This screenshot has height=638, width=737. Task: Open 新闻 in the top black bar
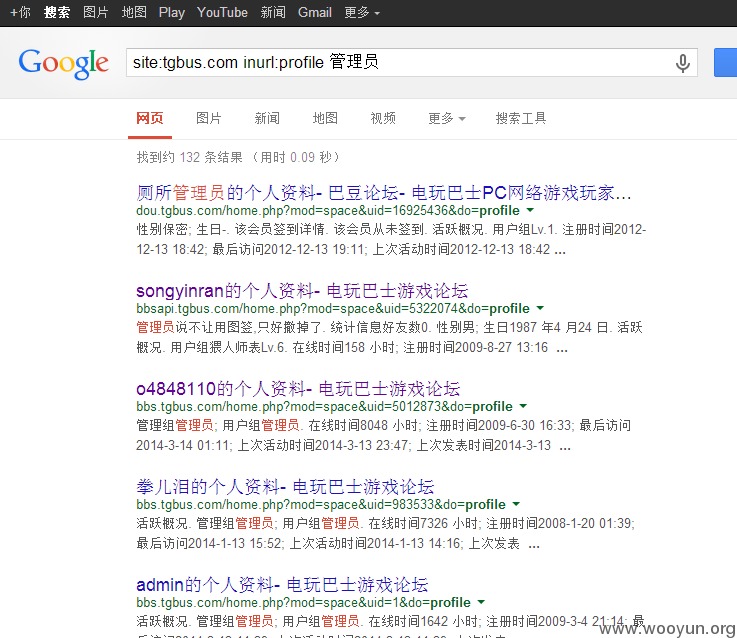click(x=273, y=12)
